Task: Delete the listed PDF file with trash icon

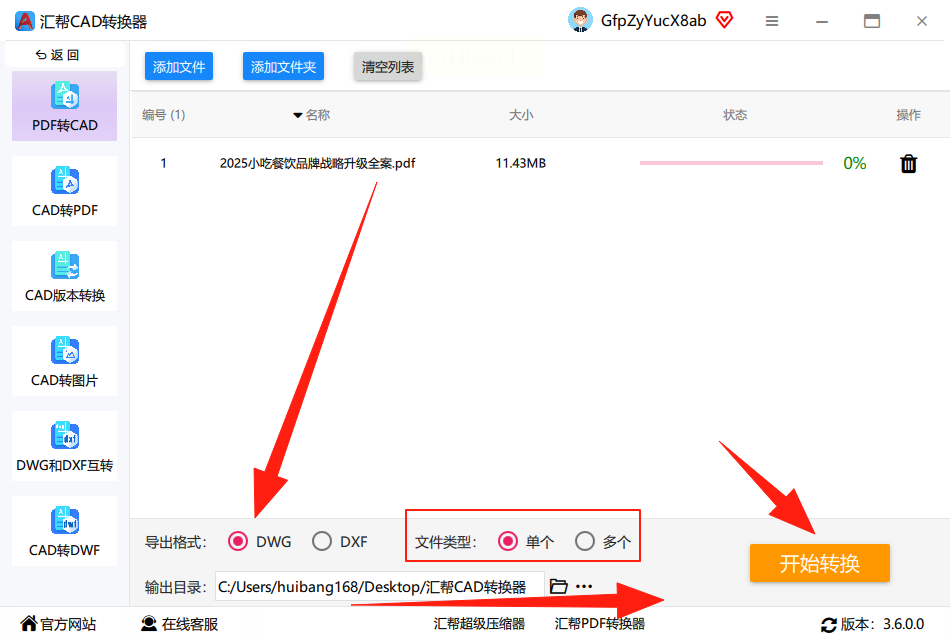Action: click(908, 164)
